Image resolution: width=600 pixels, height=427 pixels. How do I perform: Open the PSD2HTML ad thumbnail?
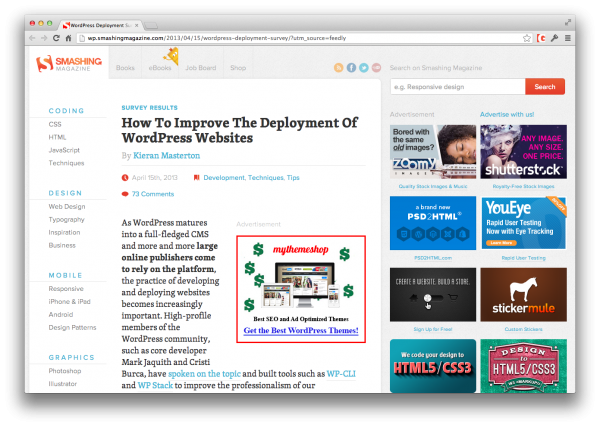[x=433, y=223]
